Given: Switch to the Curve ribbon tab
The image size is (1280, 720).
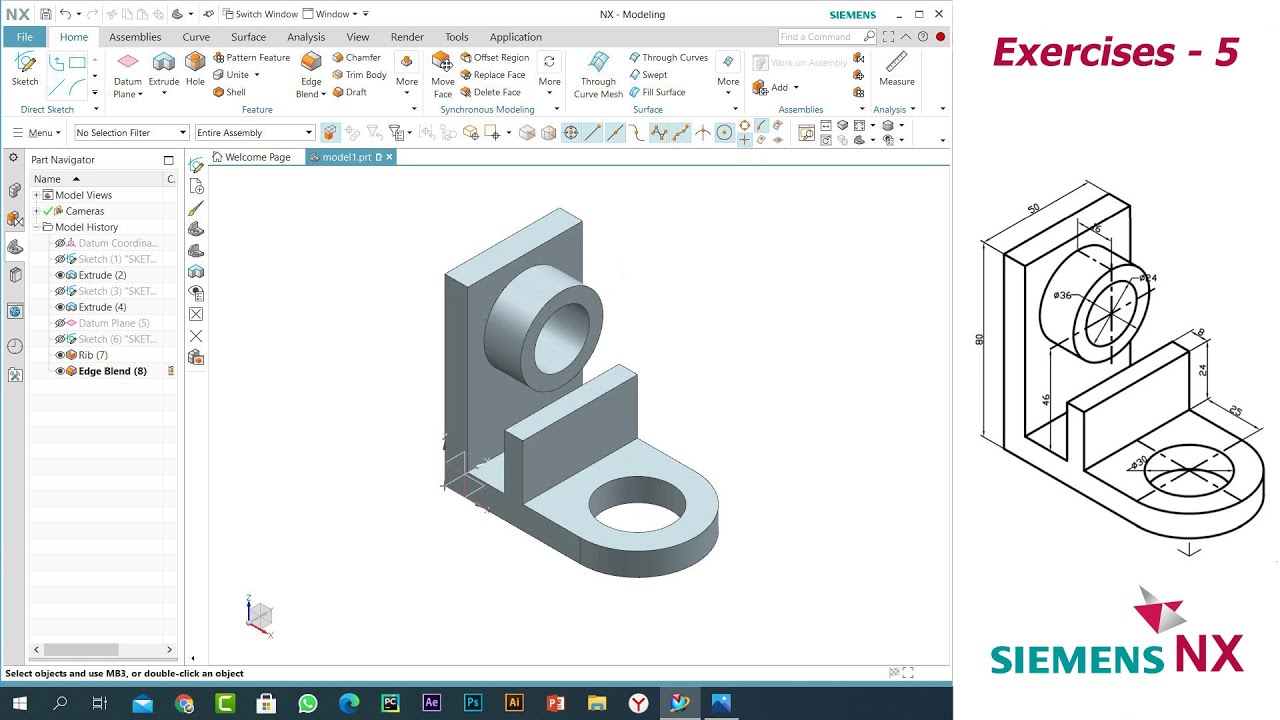Looking at the screenshot, I should click(x=196, y=37).
